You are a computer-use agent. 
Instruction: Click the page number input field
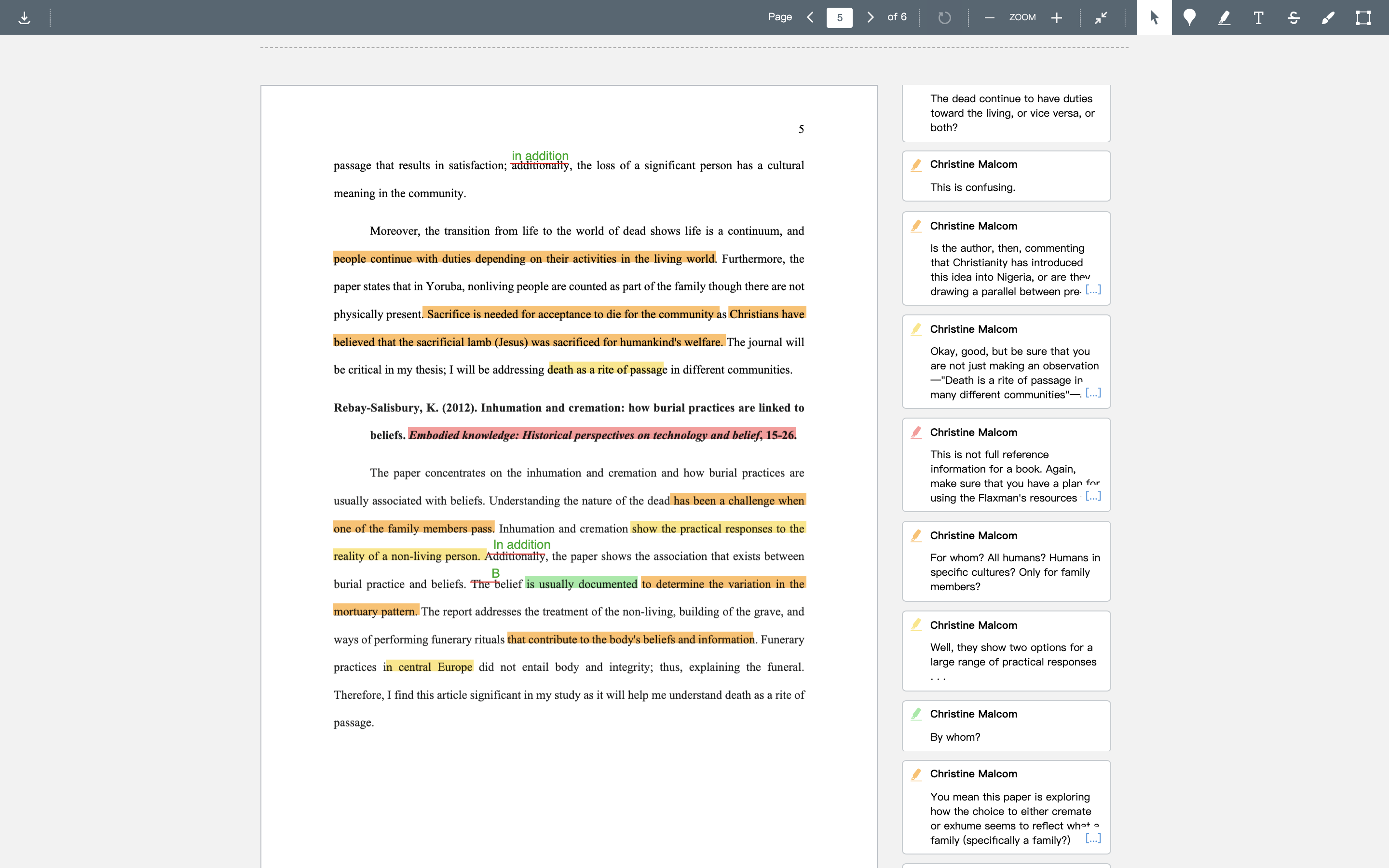839,17
